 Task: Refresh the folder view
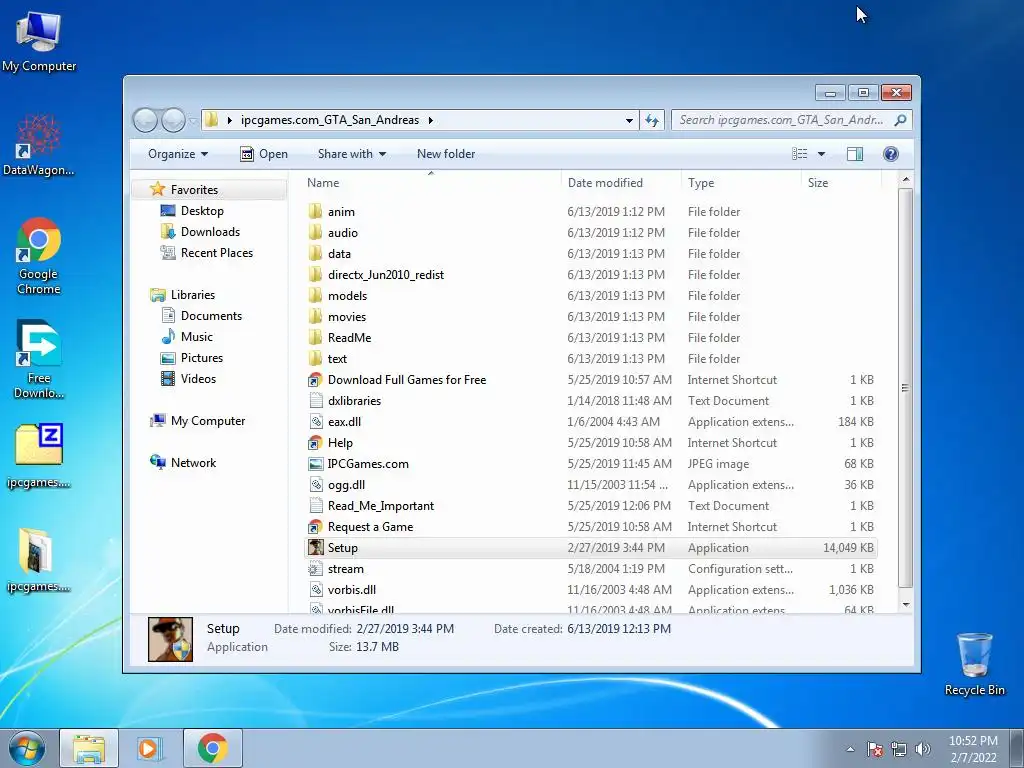click(652, 120)
